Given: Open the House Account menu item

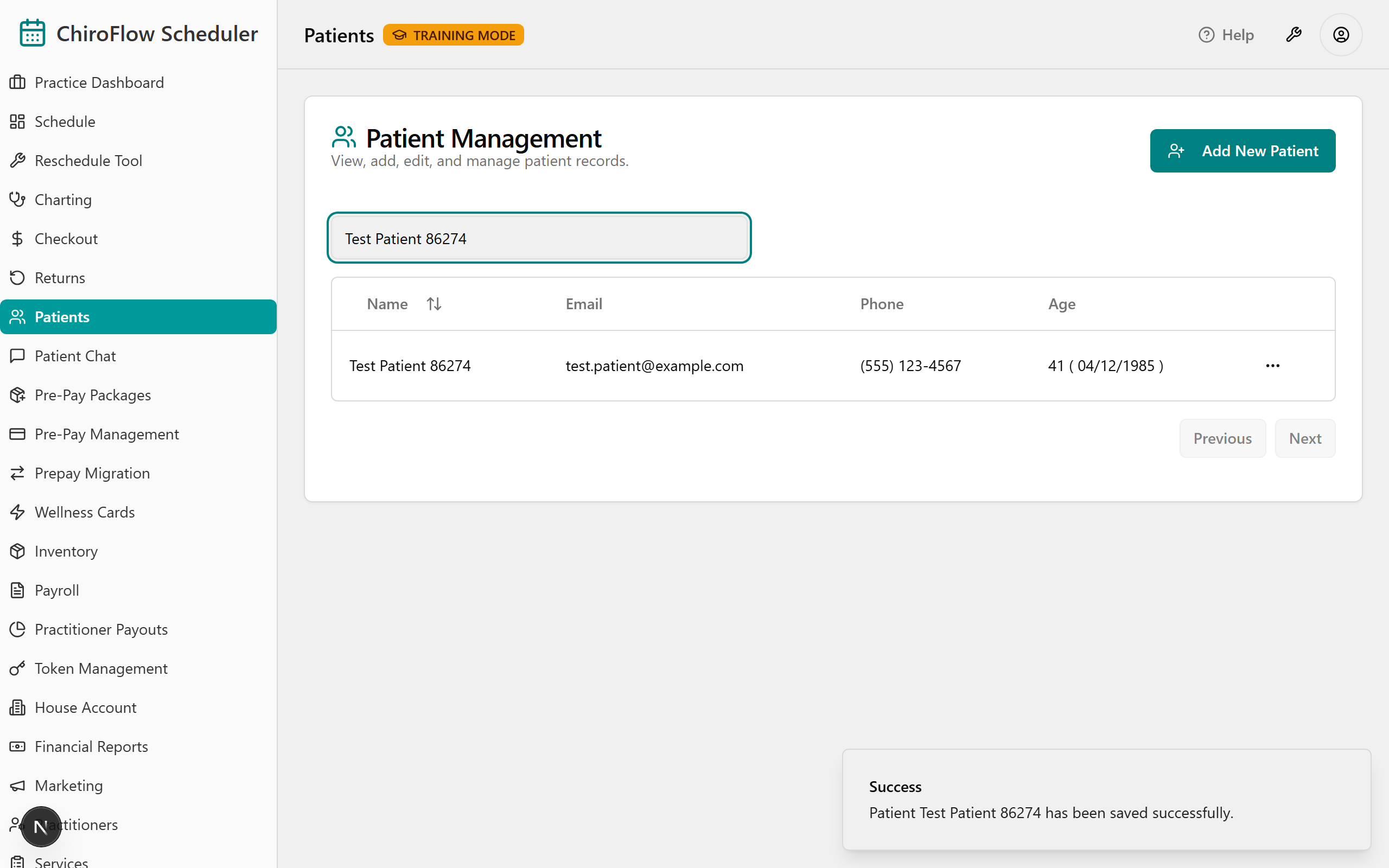Looking at the screenshot, I should tap(138, 707).
